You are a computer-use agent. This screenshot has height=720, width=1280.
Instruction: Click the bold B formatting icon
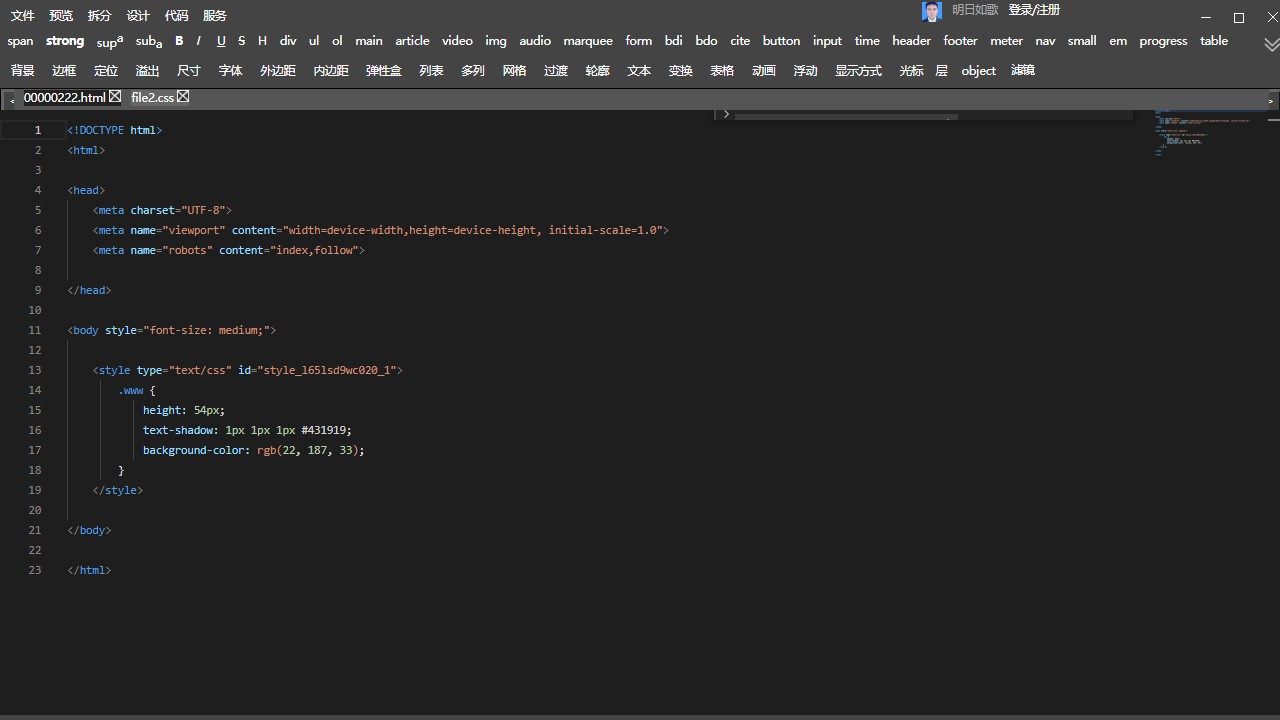coord(179,41)
